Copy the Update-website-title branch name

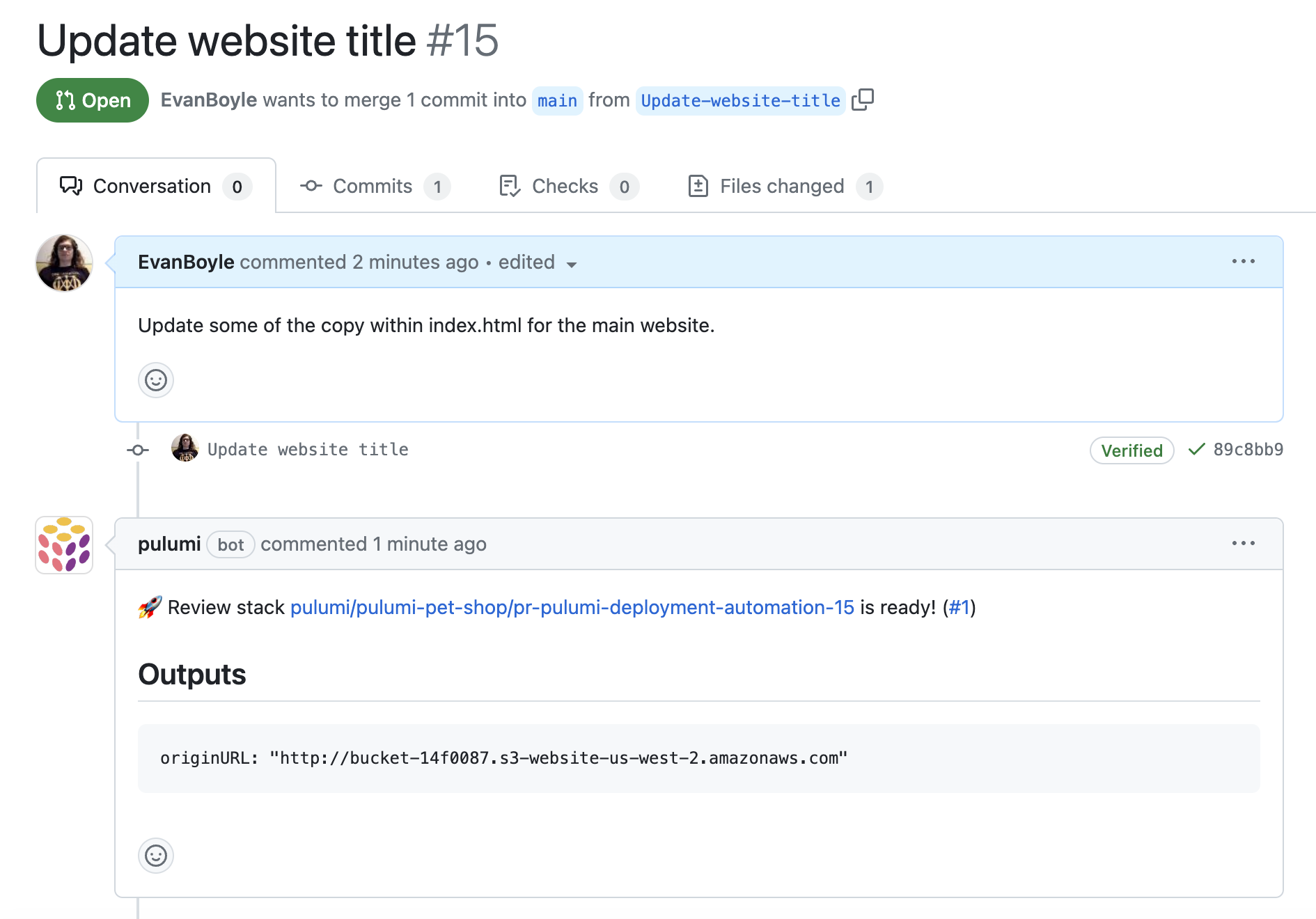pos(863,100)
